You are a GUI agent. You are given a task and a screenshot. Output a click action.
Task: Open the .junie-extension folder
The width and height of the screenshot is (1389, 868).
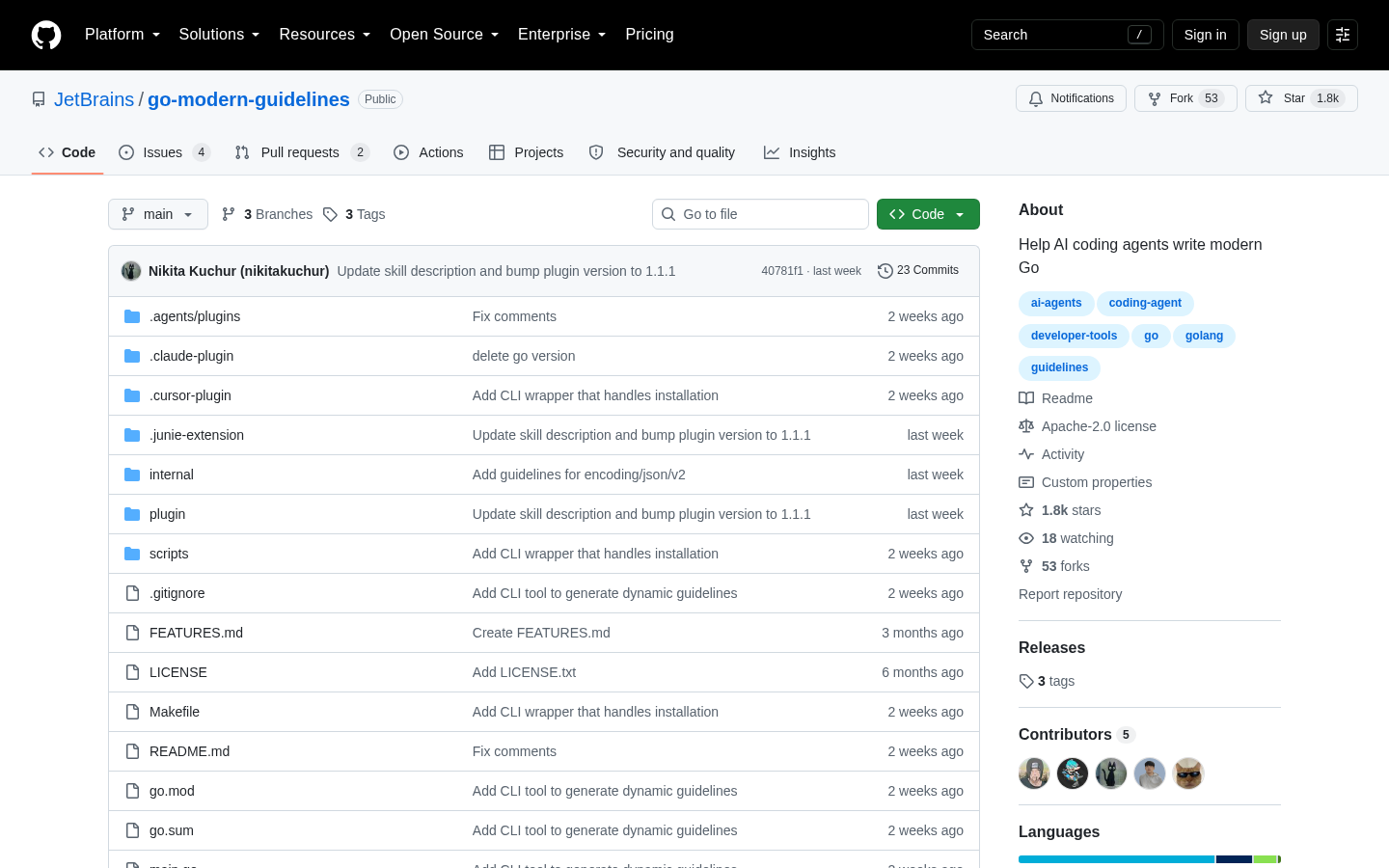(197, 435)
